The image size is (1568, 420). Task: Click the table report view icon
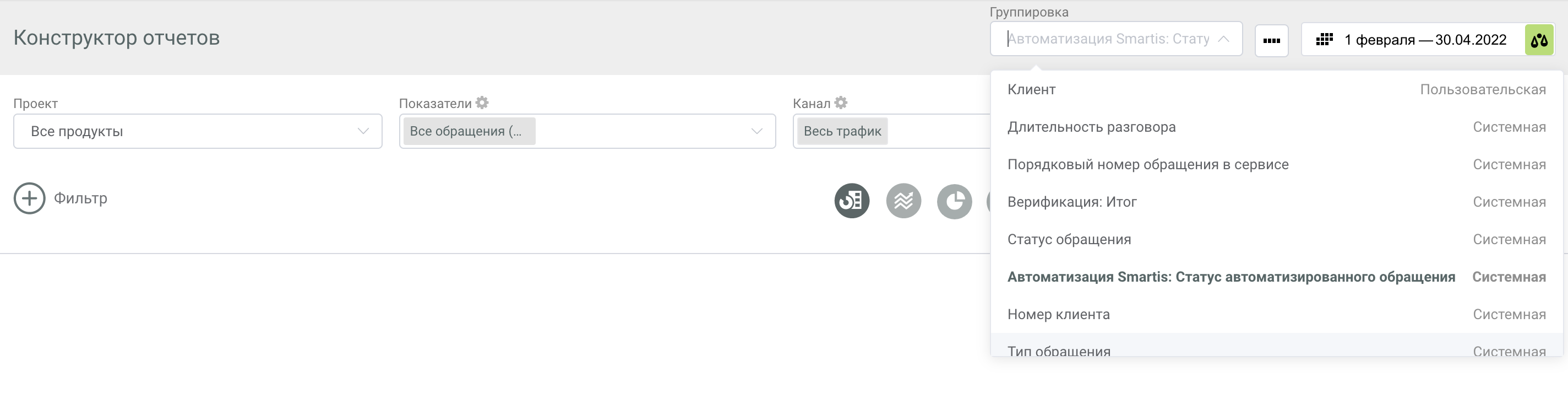coord(851,201)
